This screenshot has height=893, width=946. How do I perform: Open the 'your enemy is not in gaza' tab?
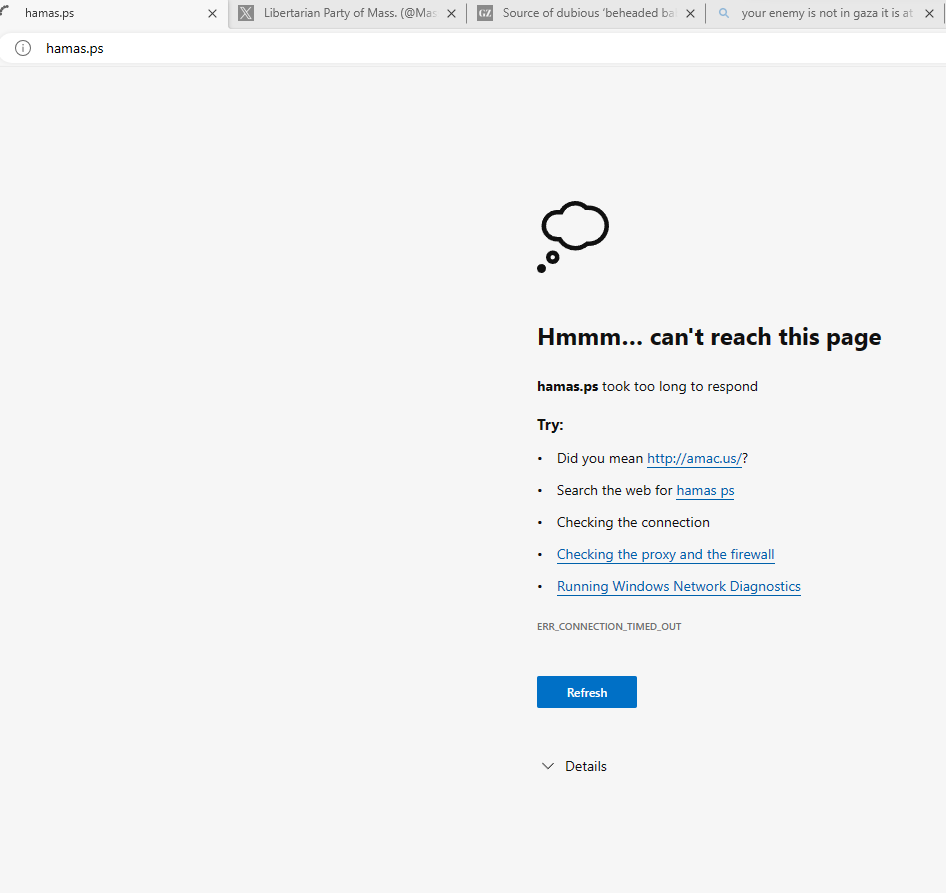(x=827, y=13)
